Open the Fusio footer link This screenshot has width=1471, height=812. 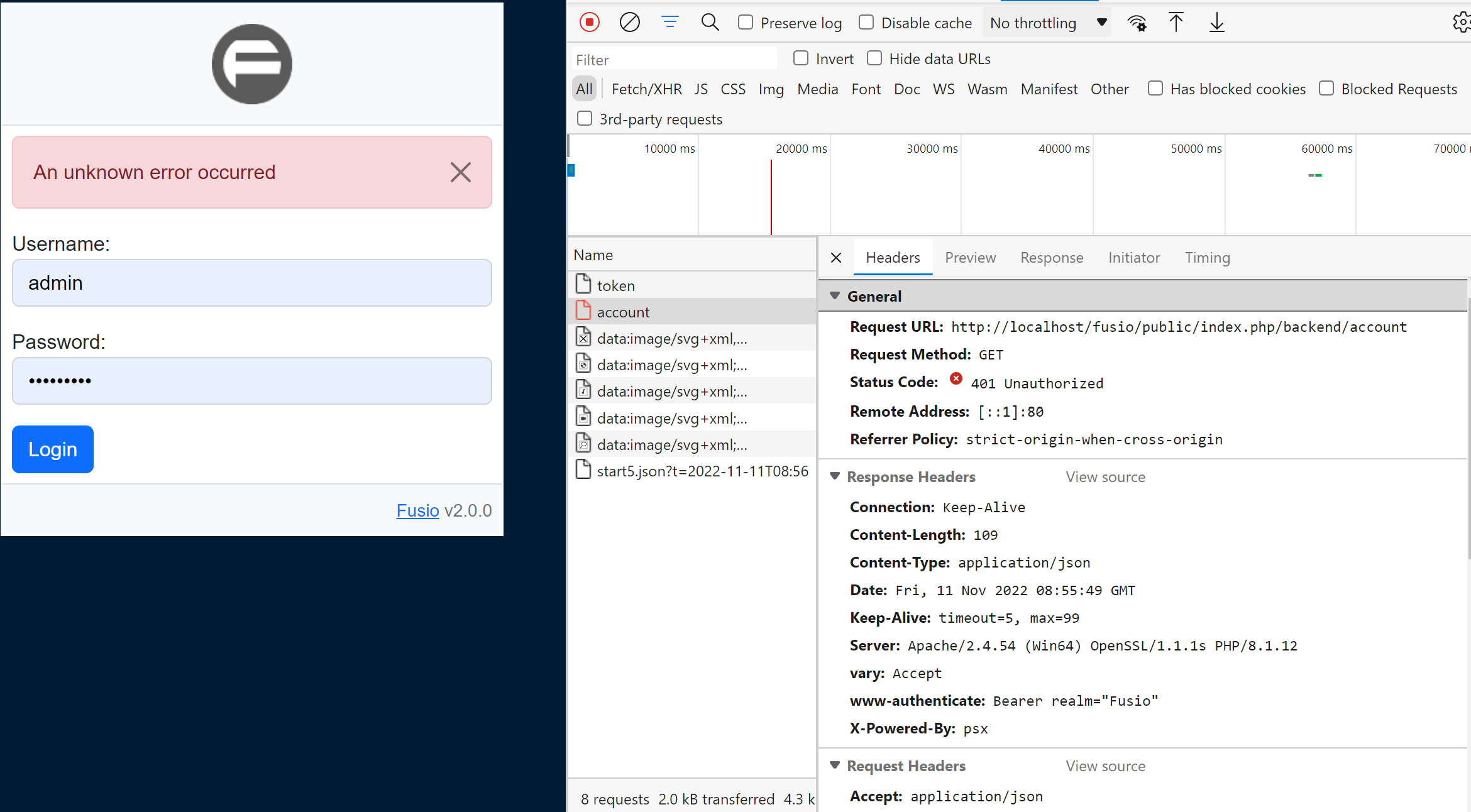pos(417,510)
